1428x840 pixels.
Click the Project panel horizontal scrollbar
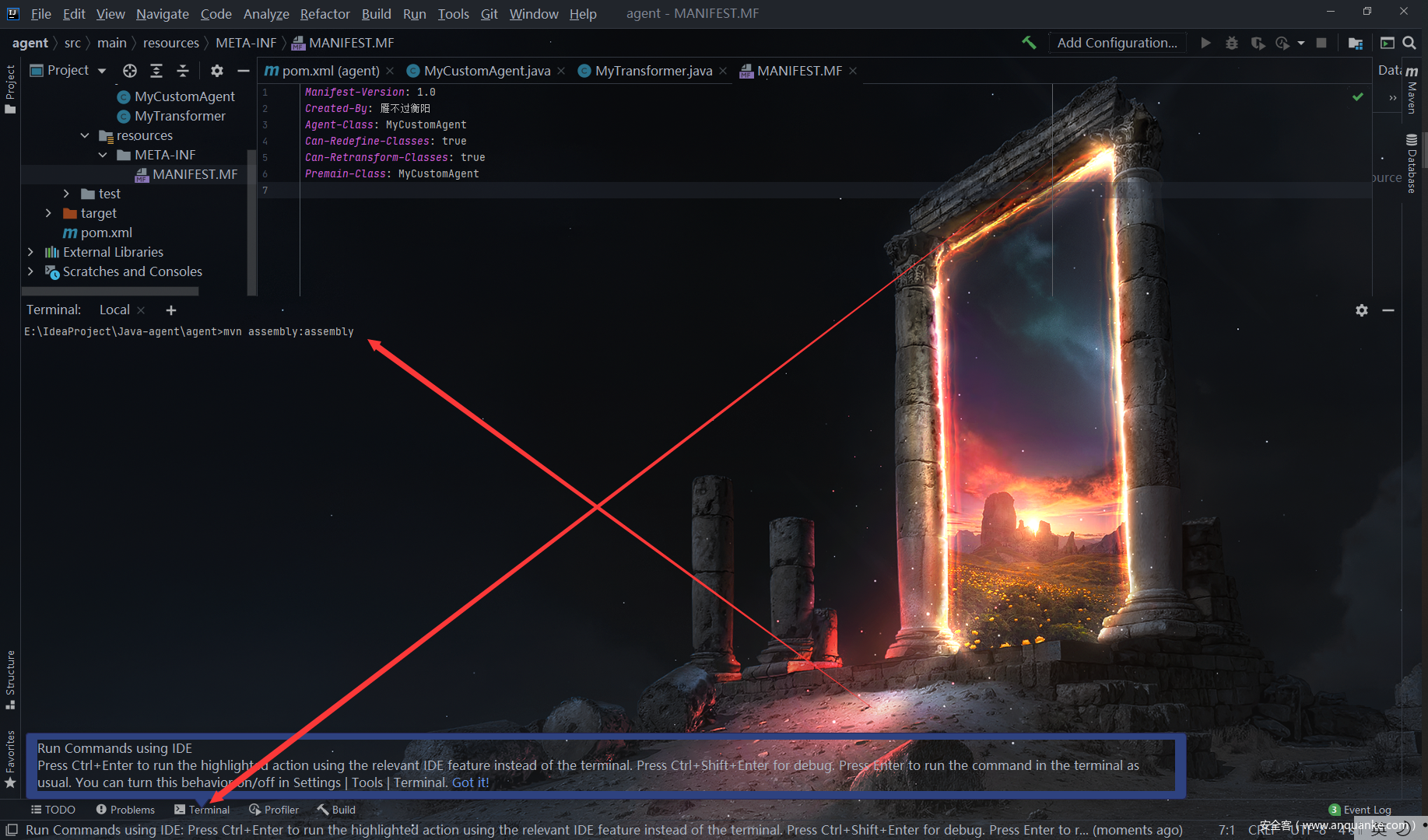[111, 291]
